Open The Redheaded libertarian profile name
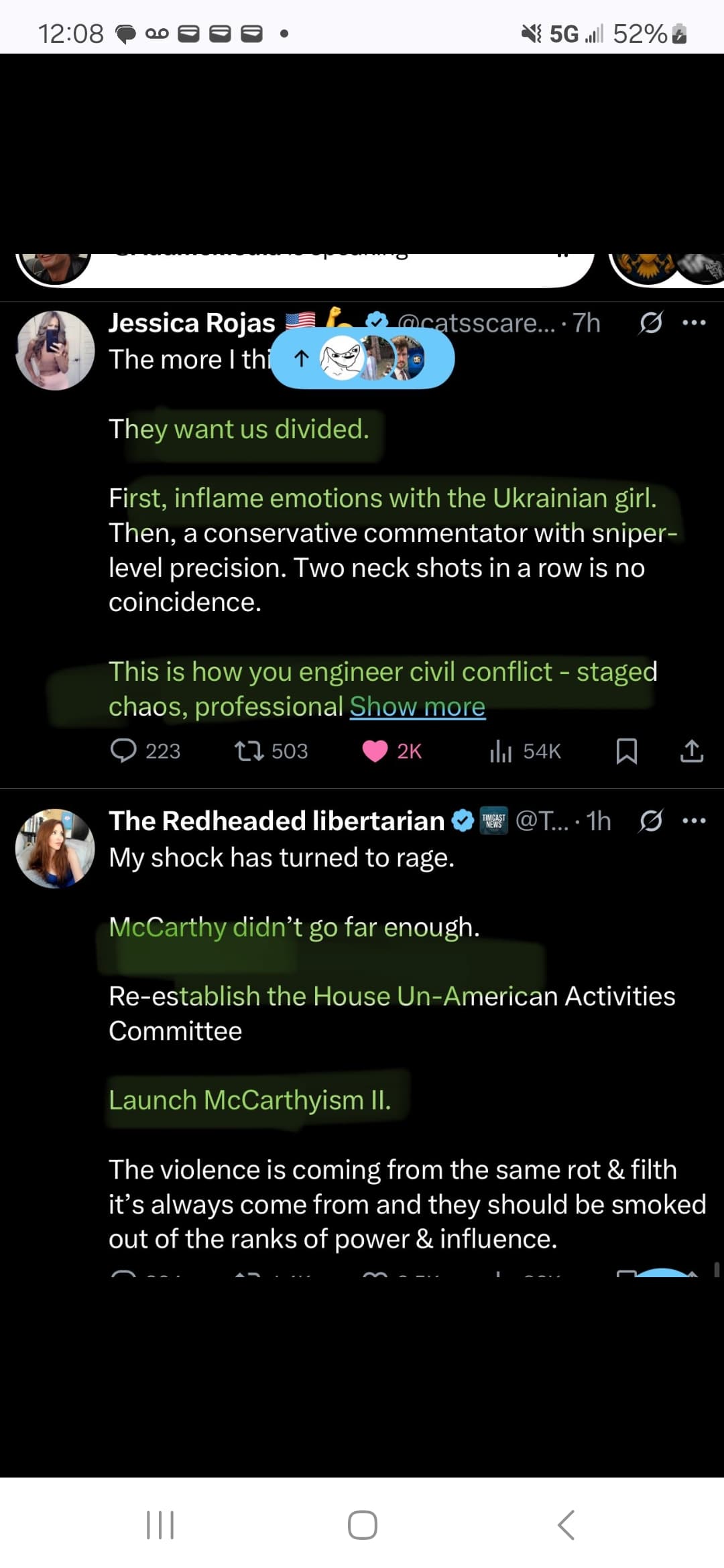The width and height of the screenshot is (724, 1568). 276,821
